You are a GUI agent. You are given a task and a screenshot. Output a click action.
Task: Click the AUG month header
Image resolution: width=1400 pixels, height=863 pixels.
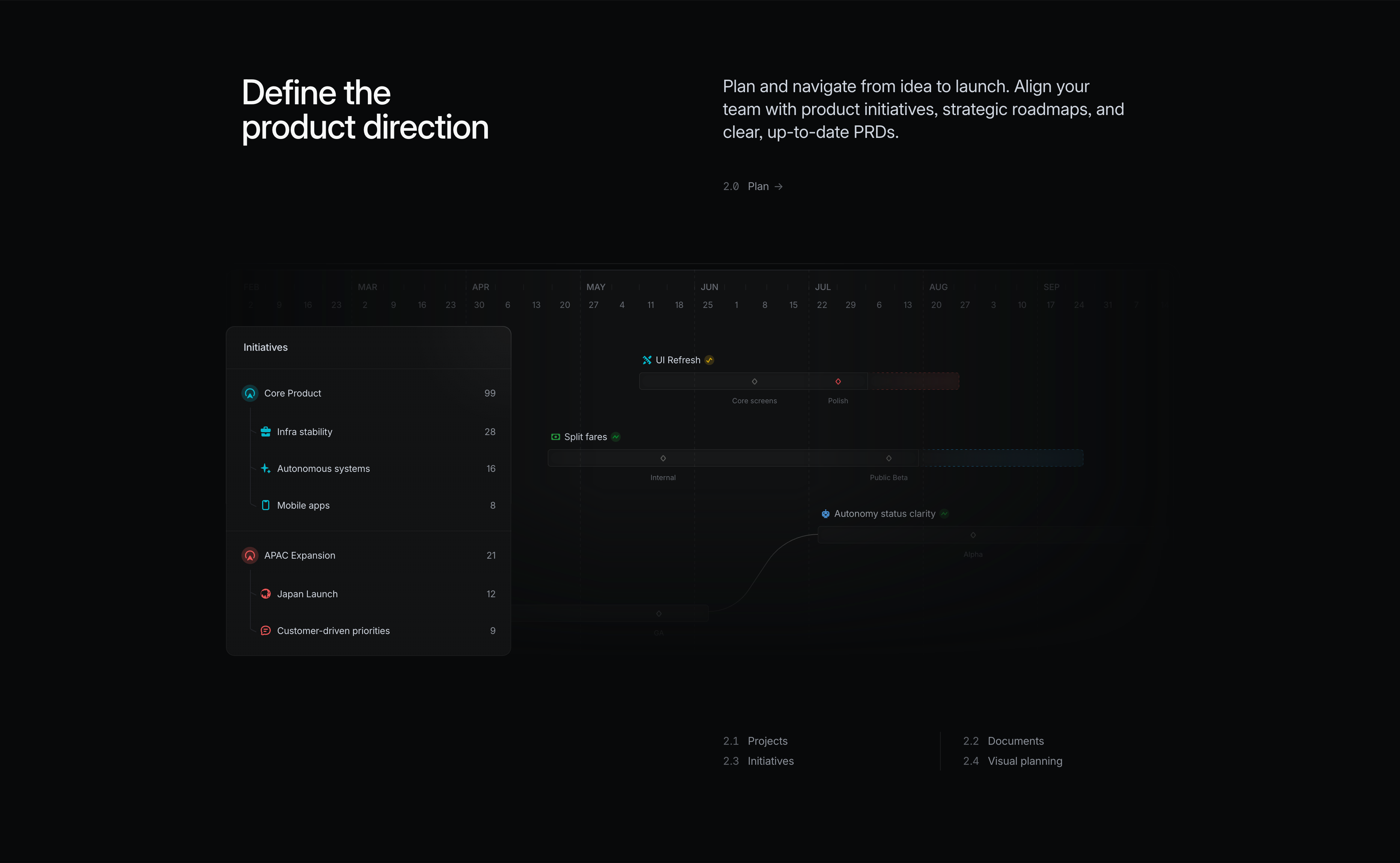939,287
